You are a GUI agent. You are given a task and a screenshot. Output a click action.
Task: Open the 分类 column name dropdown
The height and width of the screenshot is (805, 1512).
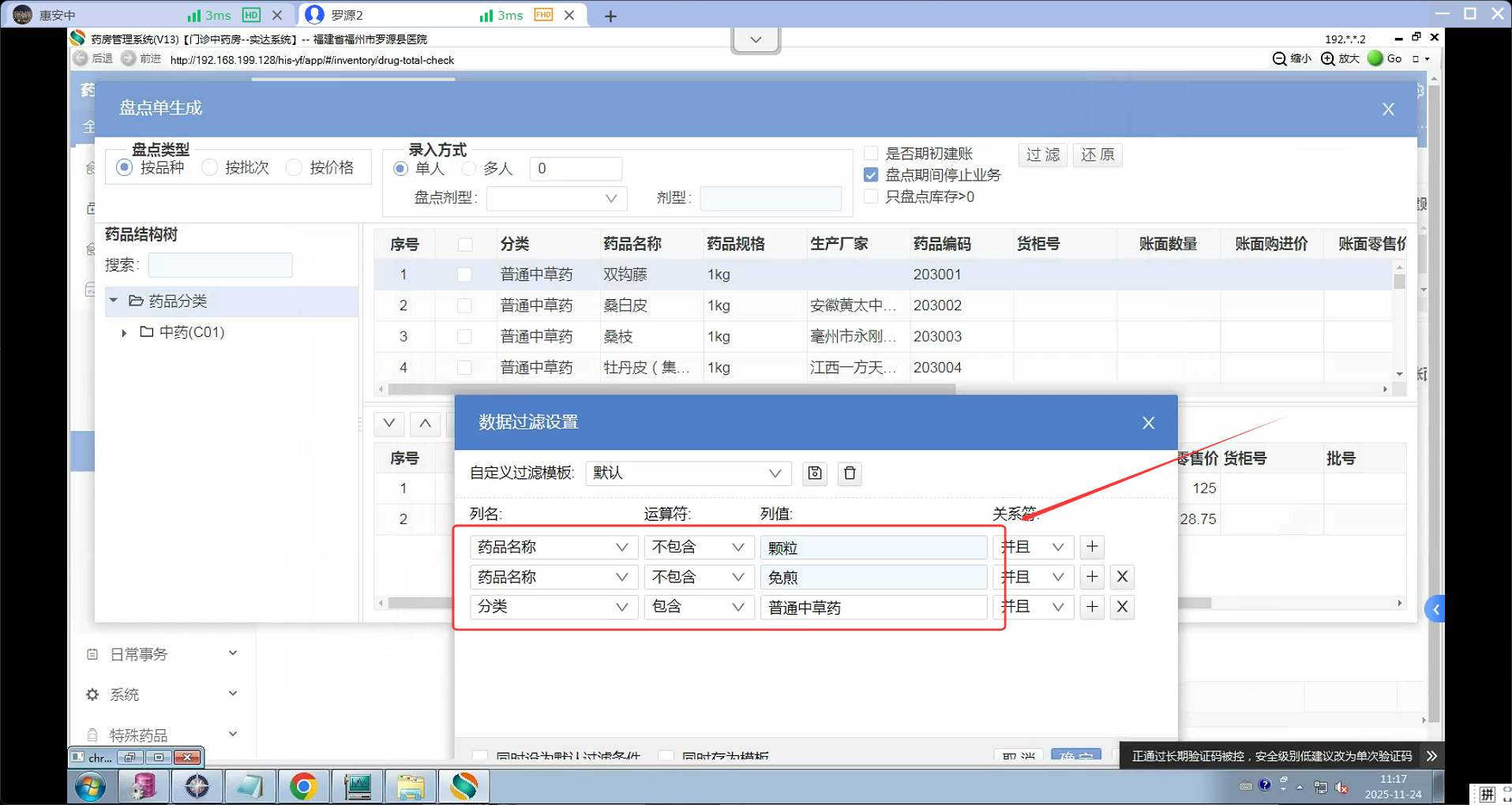coord(553,607)
